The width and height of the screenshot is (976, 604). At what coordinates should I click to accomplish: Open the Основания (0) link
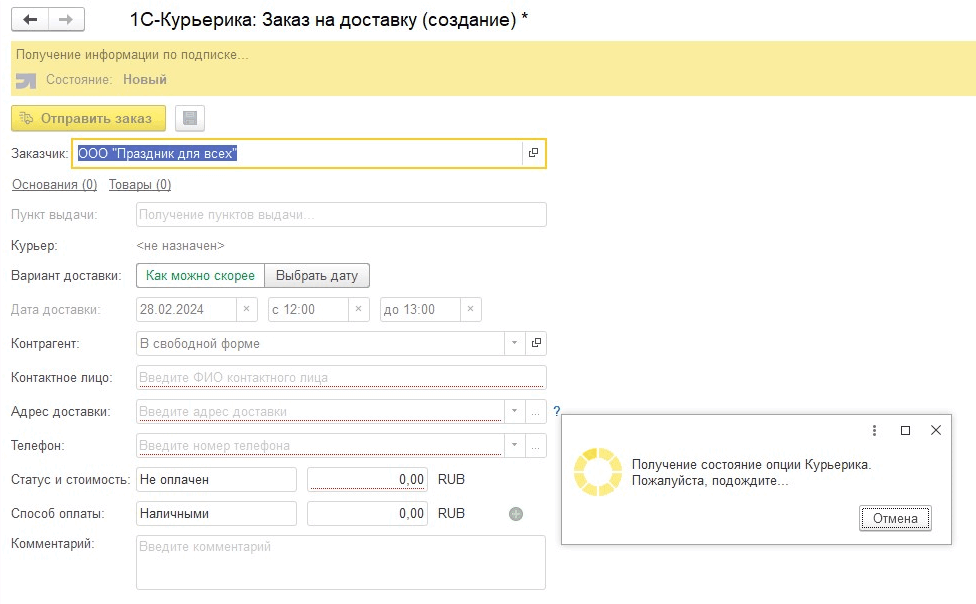coord(55,185)
